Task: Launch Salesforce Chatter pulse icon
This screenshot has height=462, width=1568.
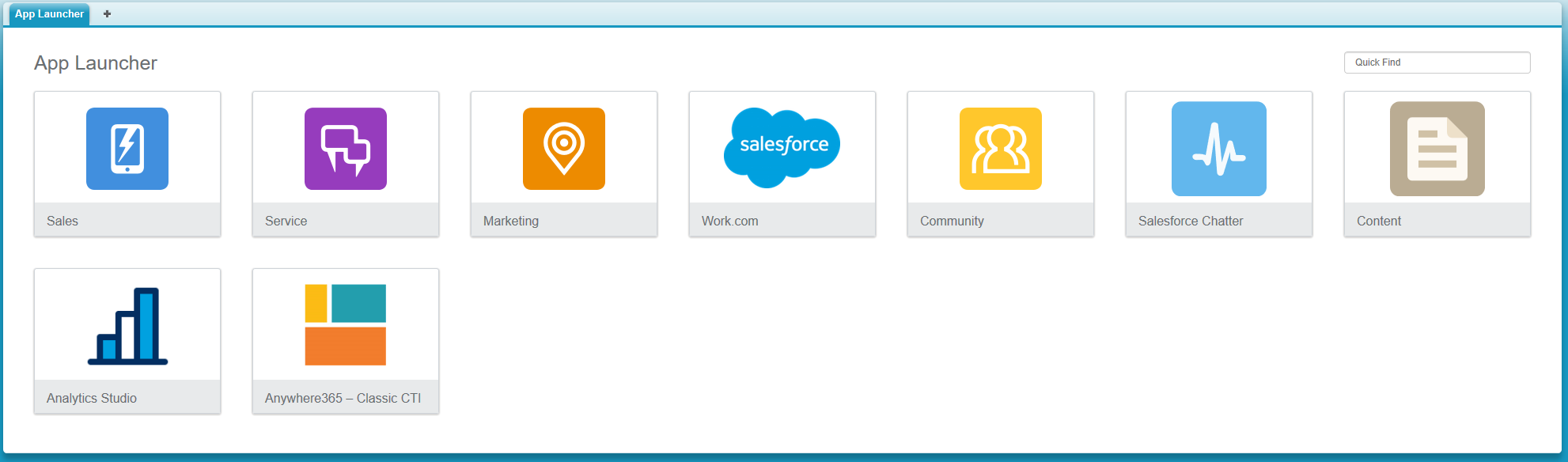Action: pyautogui.click(x=1219, y=149)
